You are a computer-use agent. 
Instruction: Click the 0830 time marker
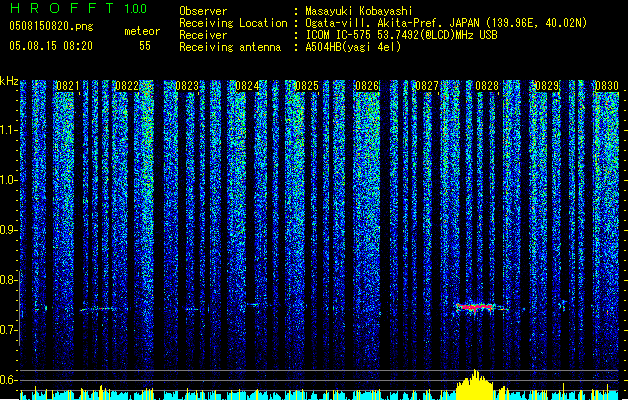607,86
